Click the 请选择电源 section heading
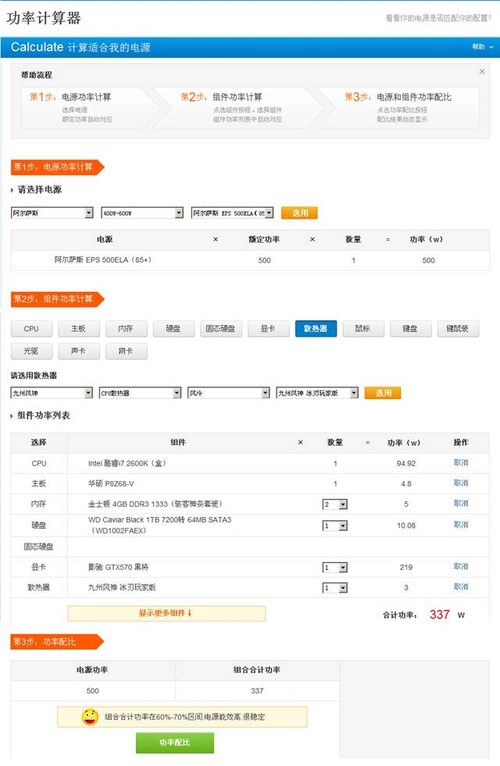This screenshot has width=500, height=766. pos(40,190)
